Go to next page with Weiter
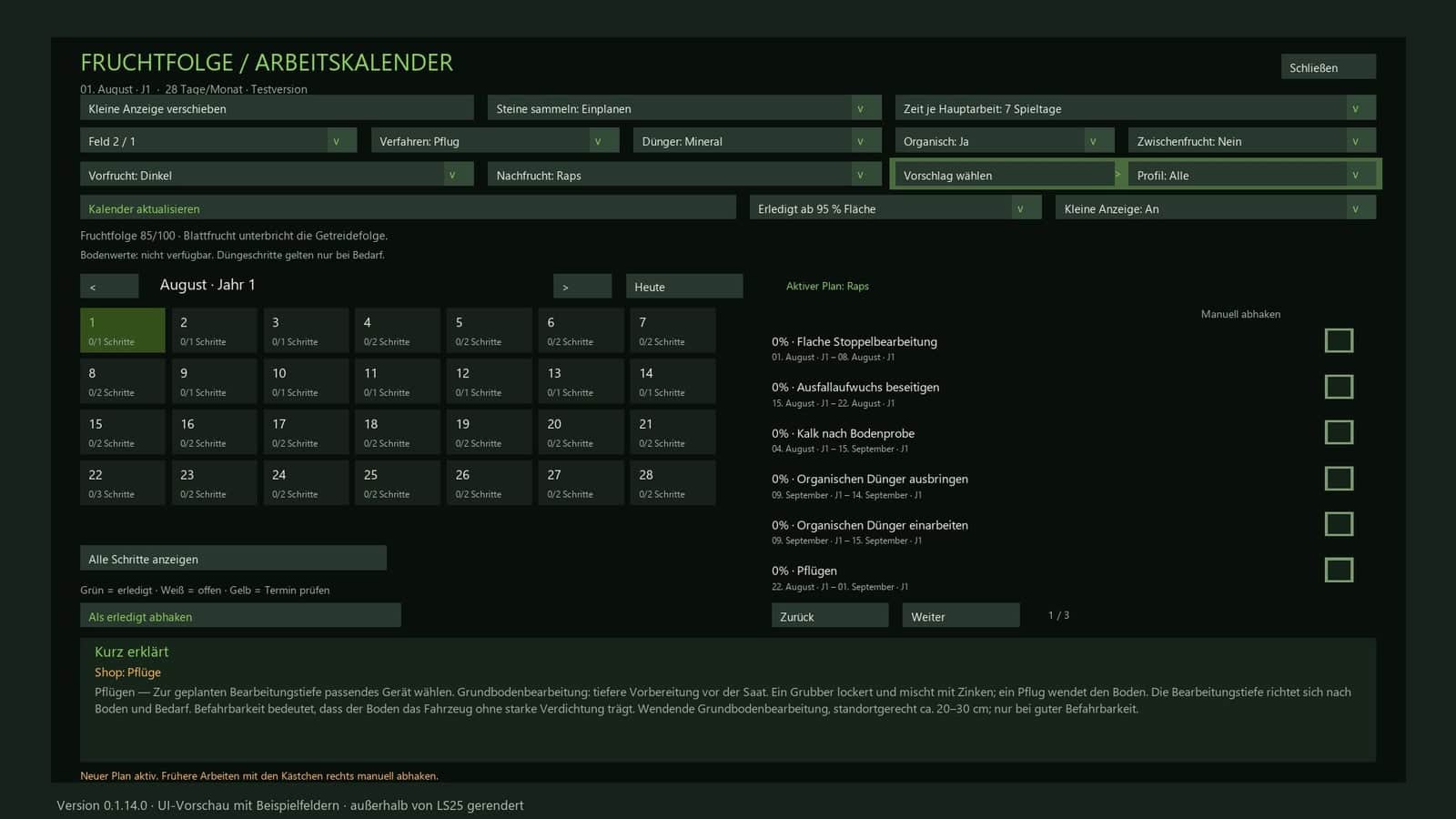 click(x=961, y=616)
